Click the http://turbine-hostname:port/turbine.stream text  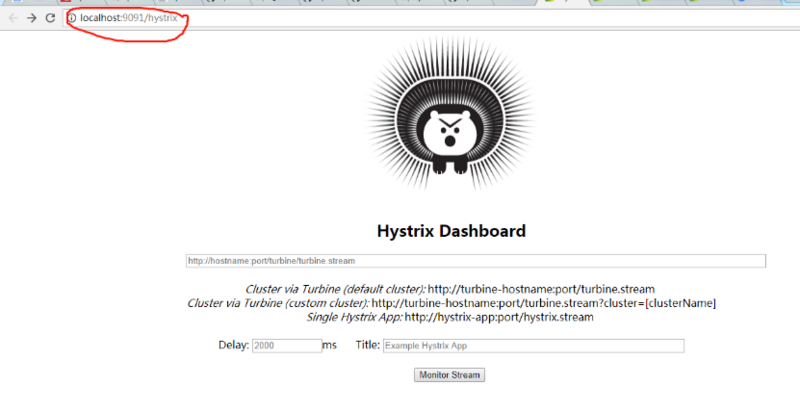pyautogui.click(x=541, y=289)
